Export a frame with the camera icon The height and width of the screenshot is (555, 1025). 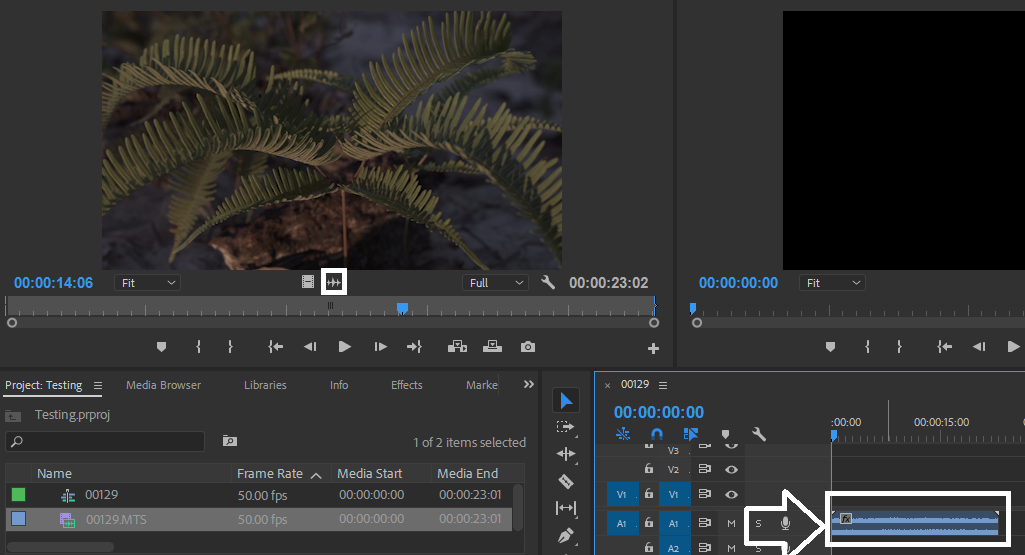pyautogui.click(x=528, y=347)
